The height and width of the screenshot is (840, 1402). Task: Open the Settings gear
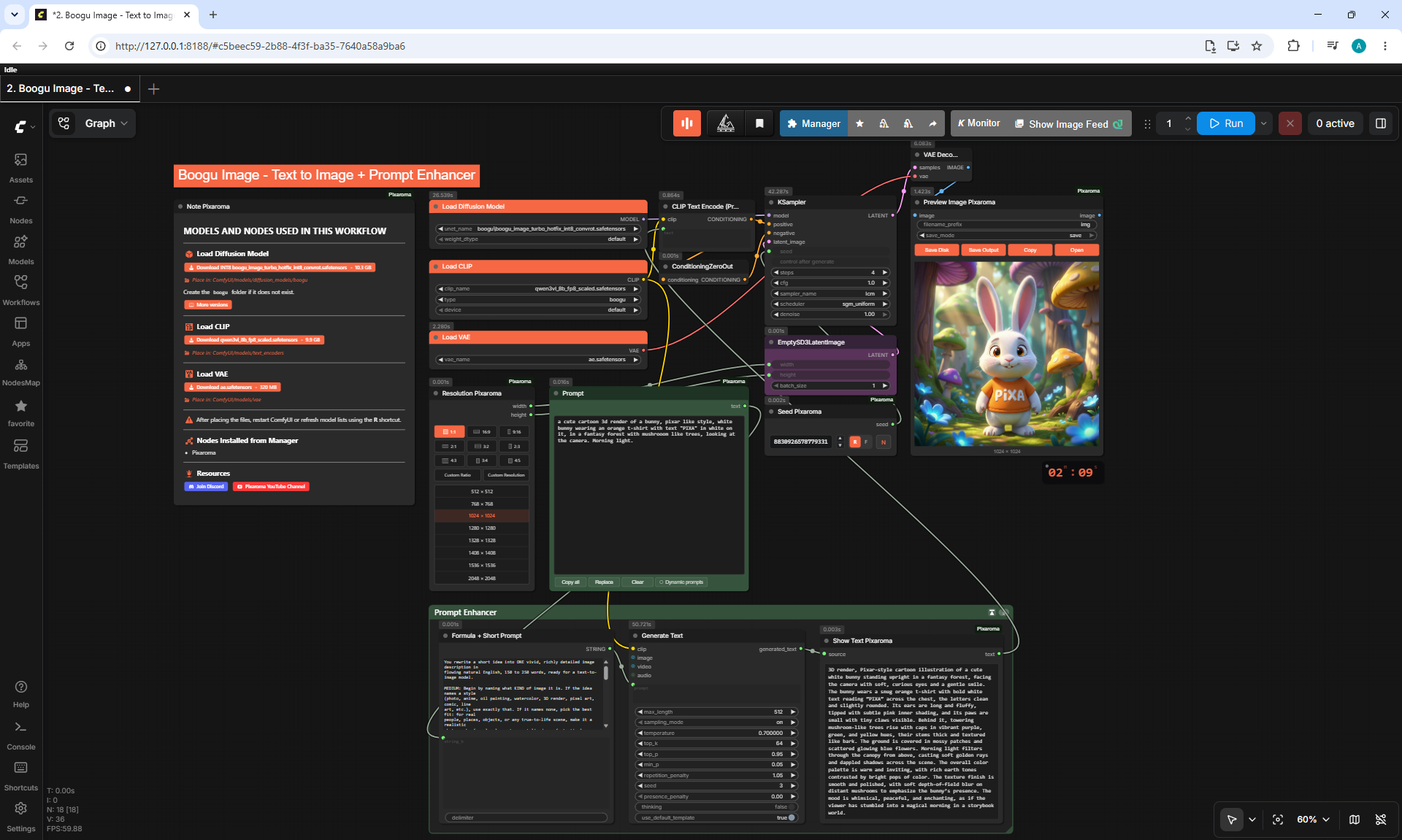coord(20,816)
